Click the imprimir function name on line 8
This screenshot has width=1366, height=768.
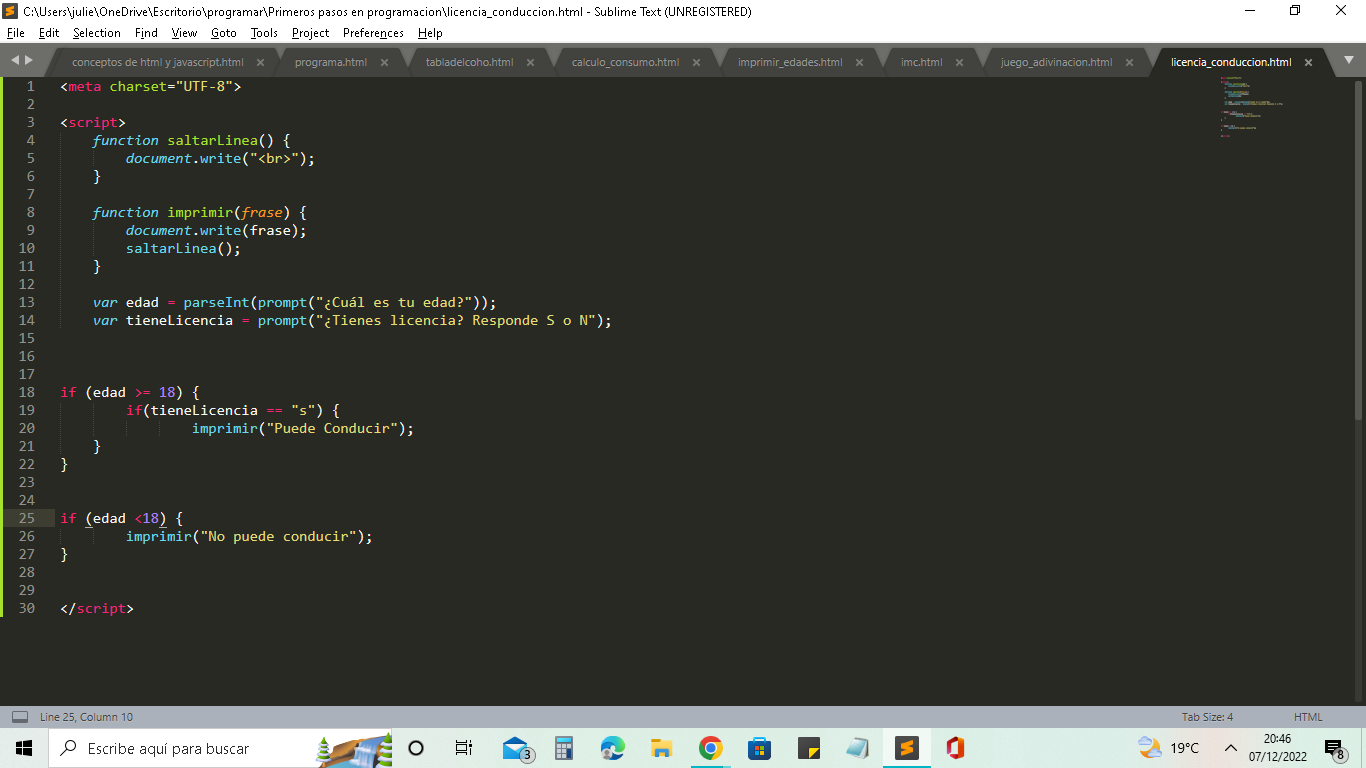point(200,212)
